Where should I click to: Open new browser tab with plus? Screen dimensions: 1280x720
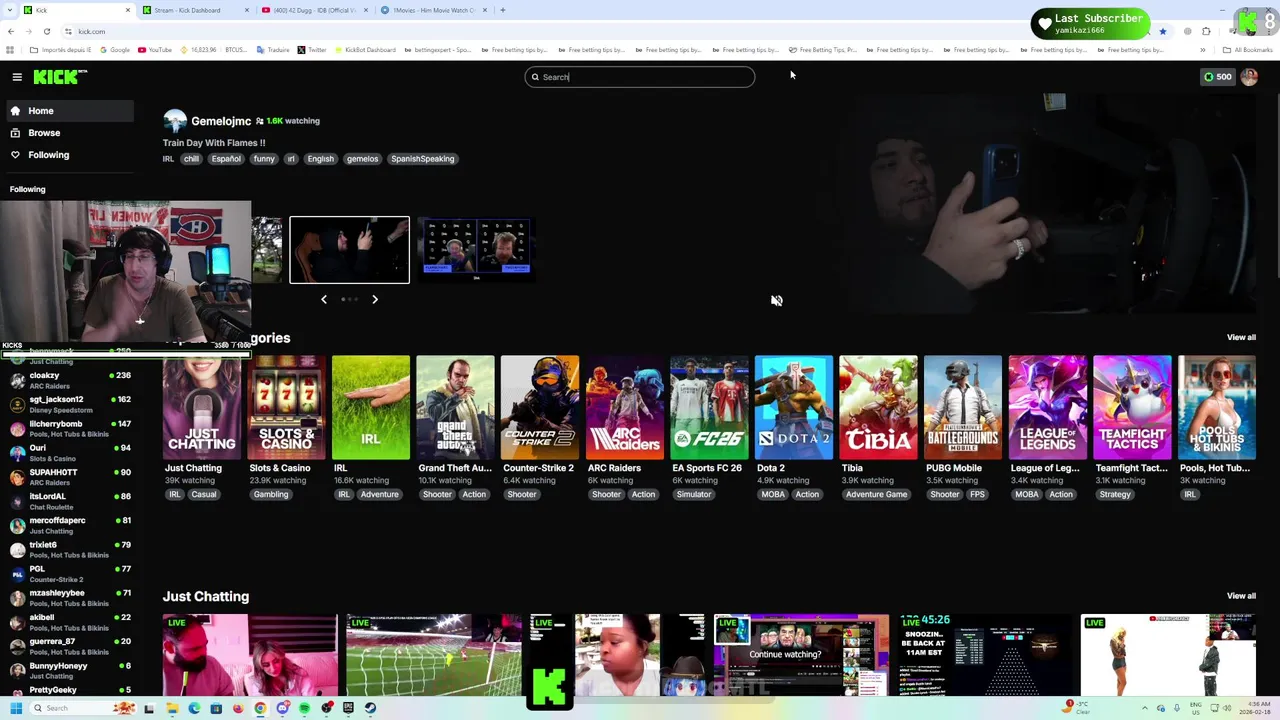click(x=502, y=10)
